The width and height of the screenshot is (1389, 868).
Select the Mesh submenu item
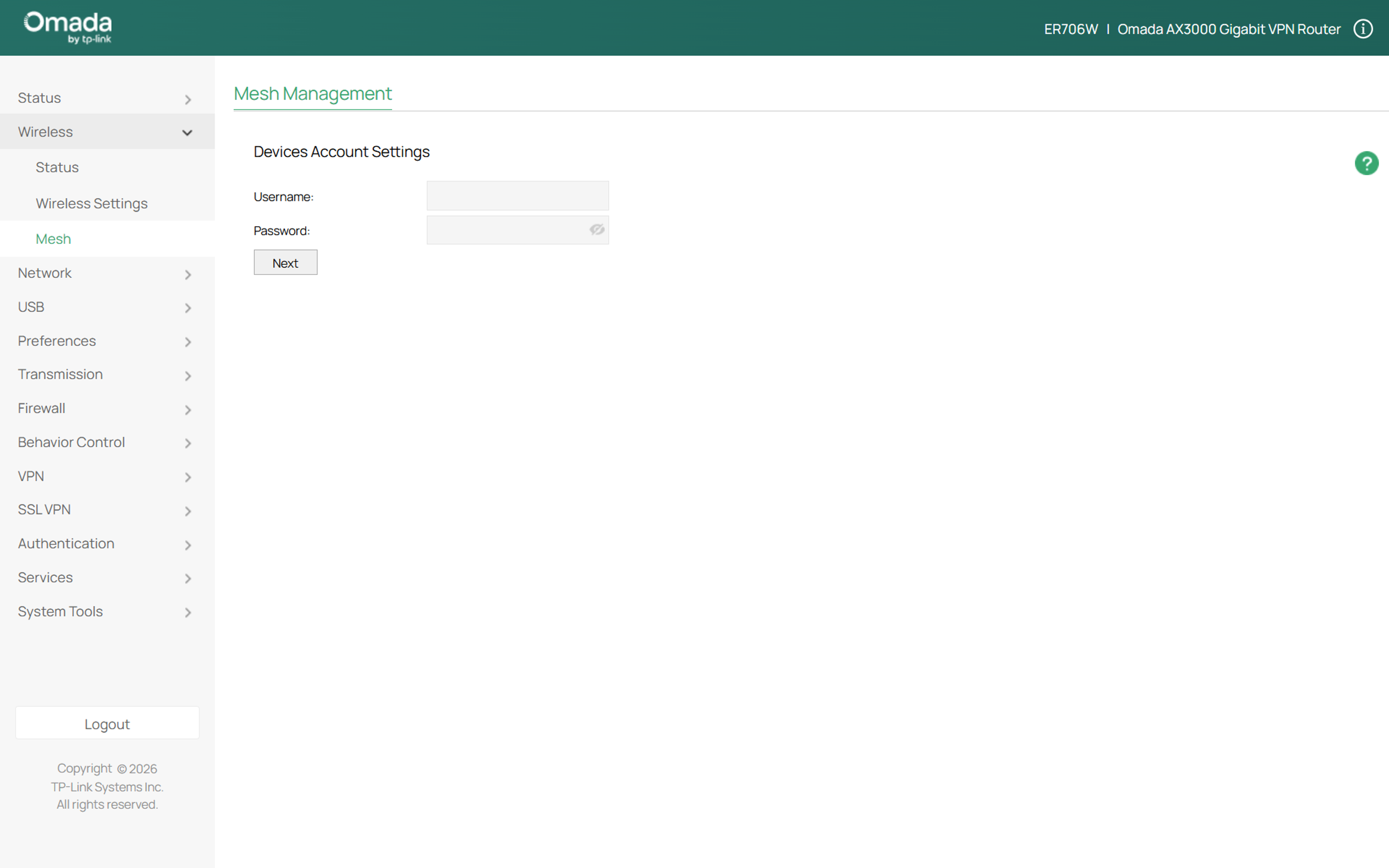[x=107, y=239]
